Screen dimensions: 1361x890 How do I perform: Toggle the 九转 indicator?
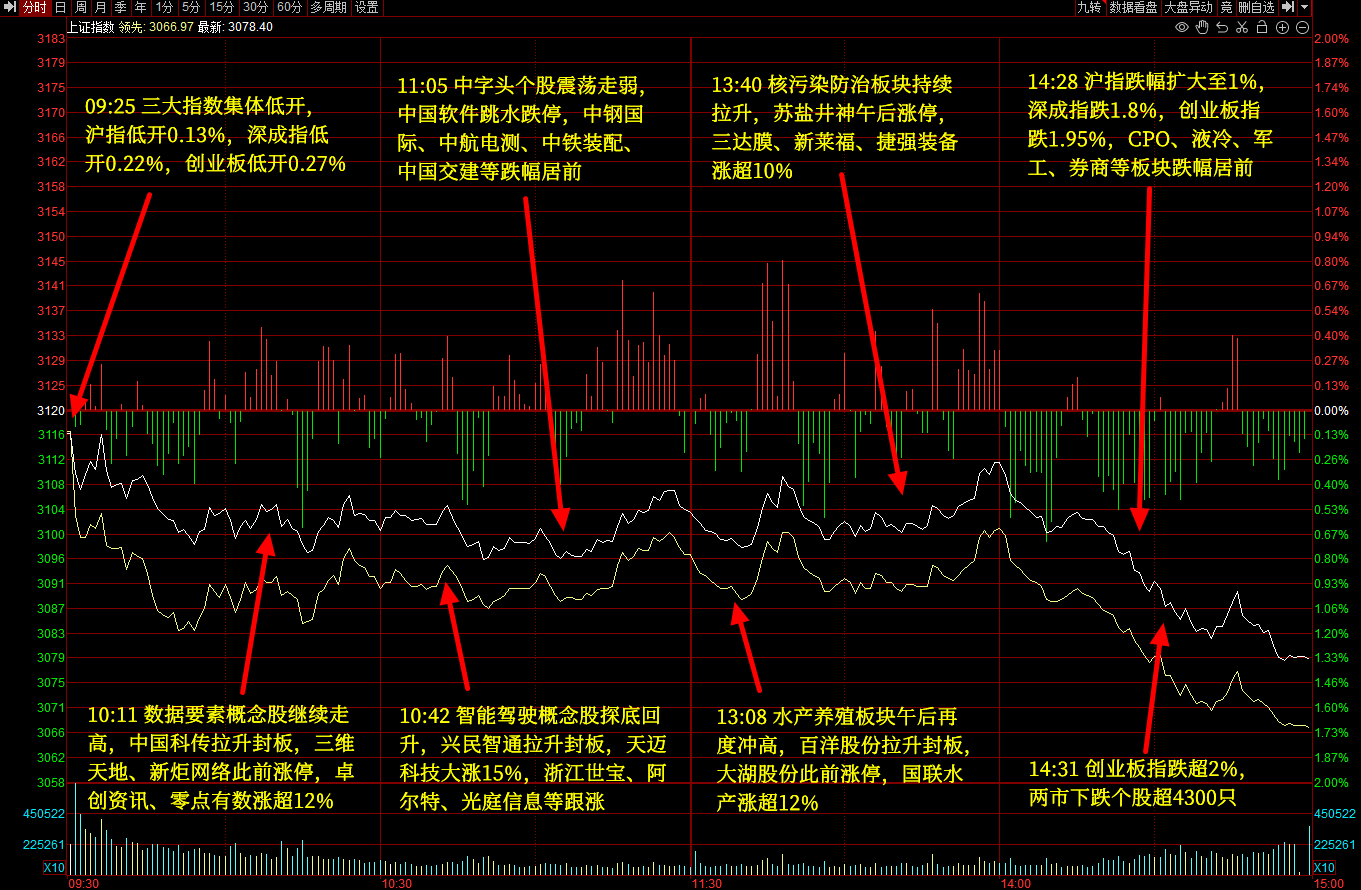pyautogui.click(x=1089, y=8)
